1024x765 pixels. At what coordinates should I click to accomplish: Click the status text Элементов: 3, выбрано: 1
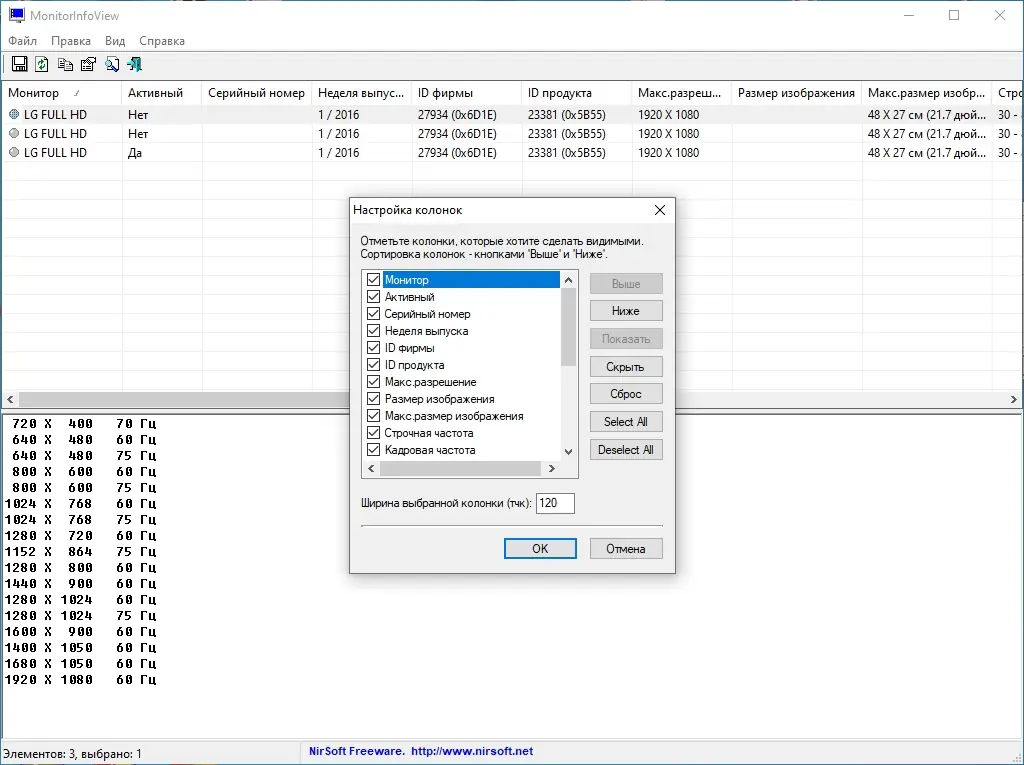pyautogui.click(x=72, y=753)
